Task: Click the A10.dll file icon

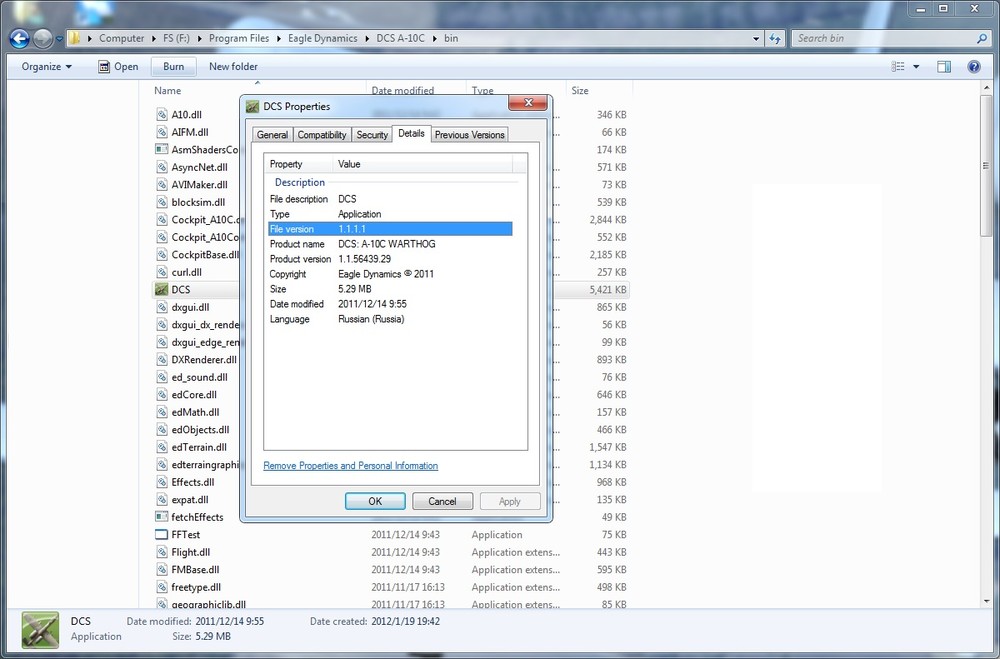Action: [162, 115]
